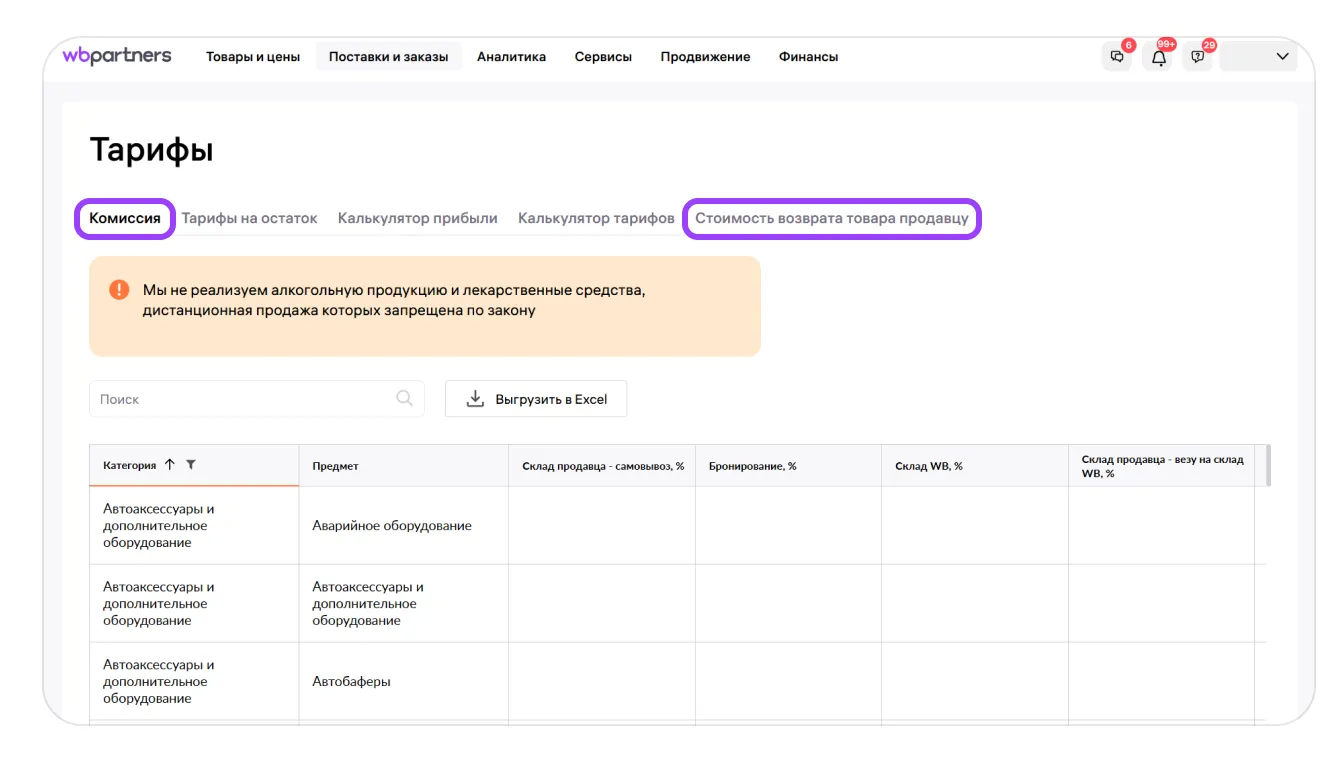Open the Аналитика menu
Viewport: 1344px width, 764px height.
click(x=511, y=57)
